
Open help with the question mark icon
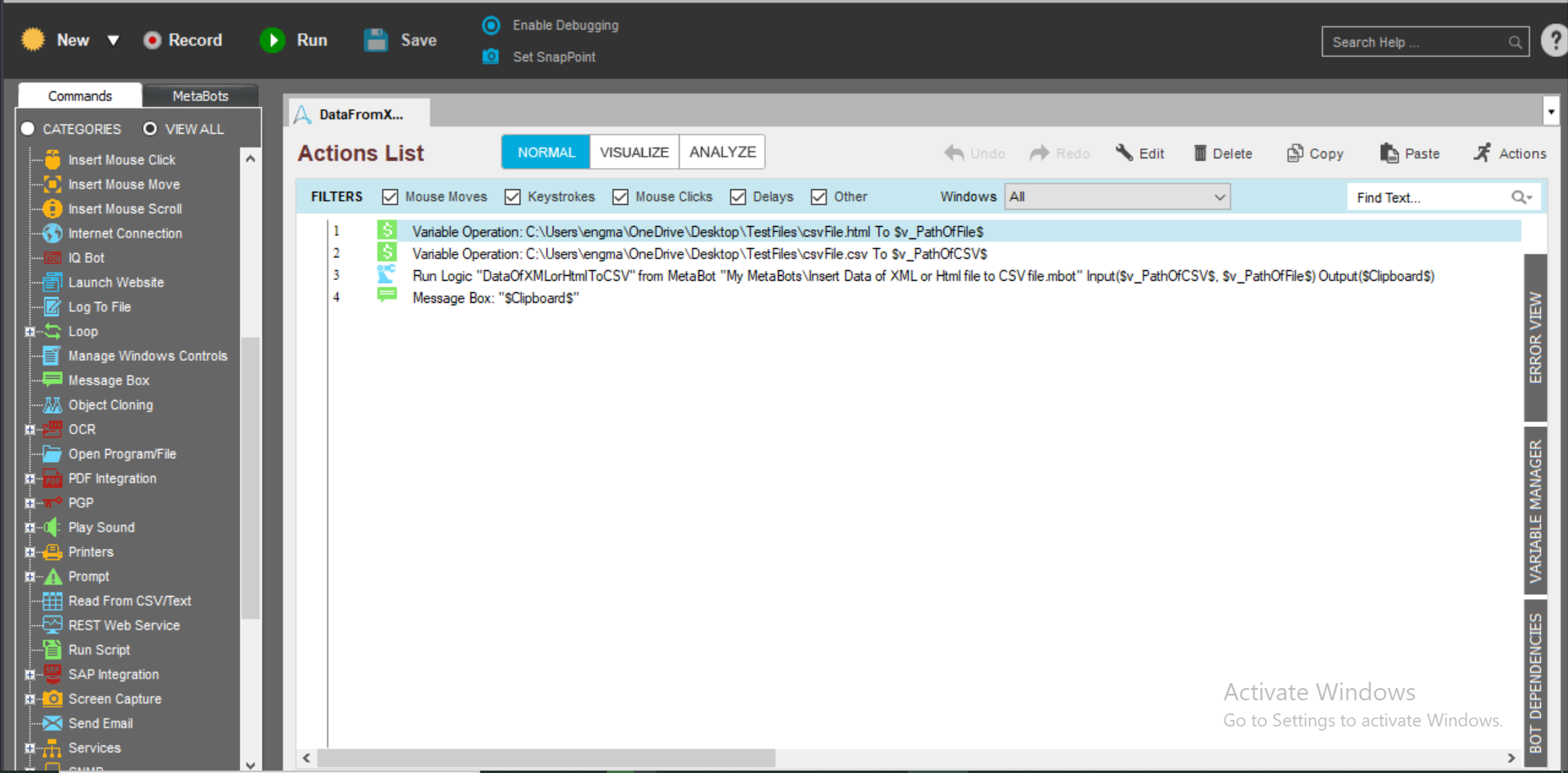coord(1554,40)
